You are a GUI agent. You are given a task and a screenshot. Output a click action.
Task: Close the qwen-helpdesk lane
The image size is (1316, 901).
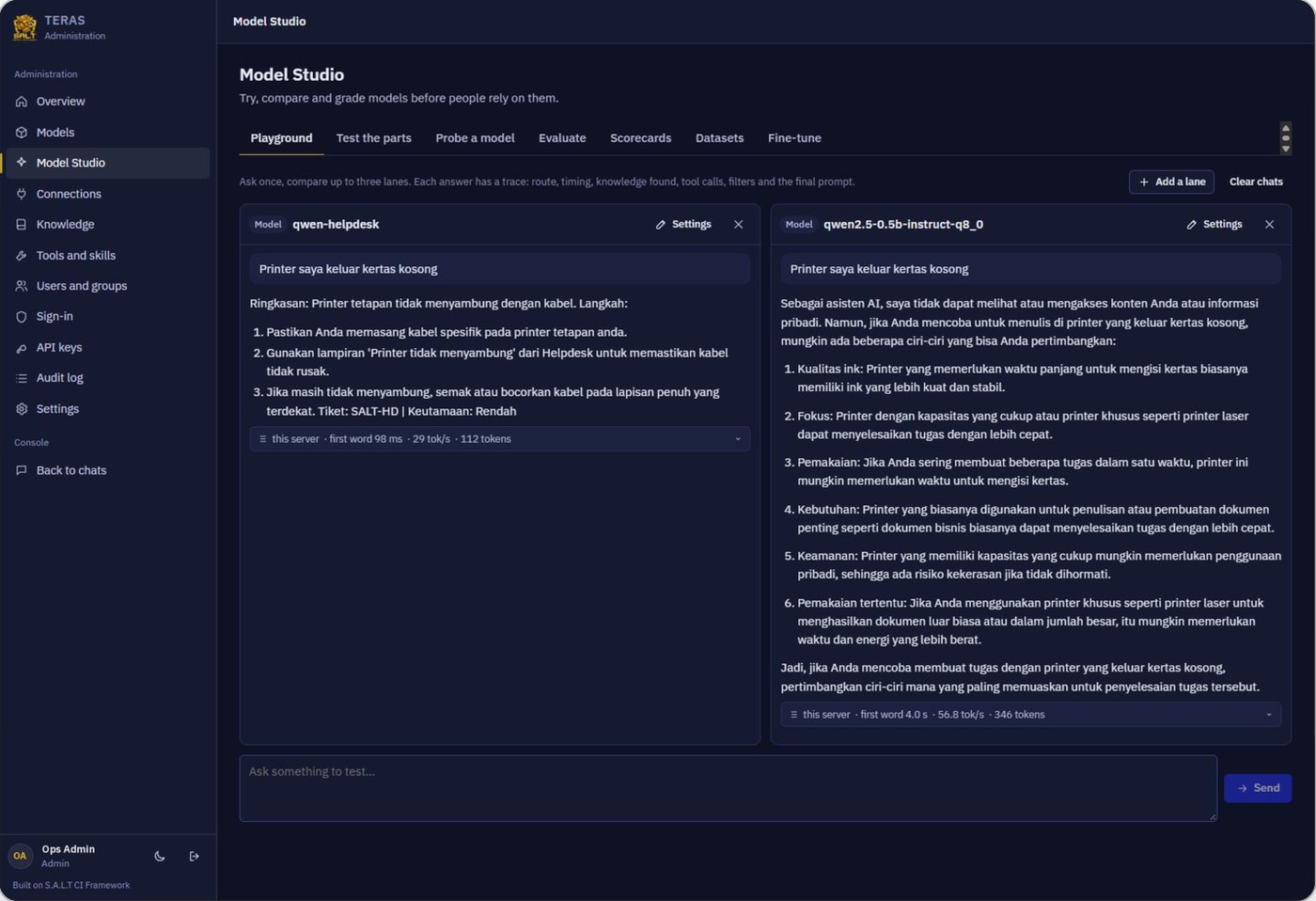(739, 225)
